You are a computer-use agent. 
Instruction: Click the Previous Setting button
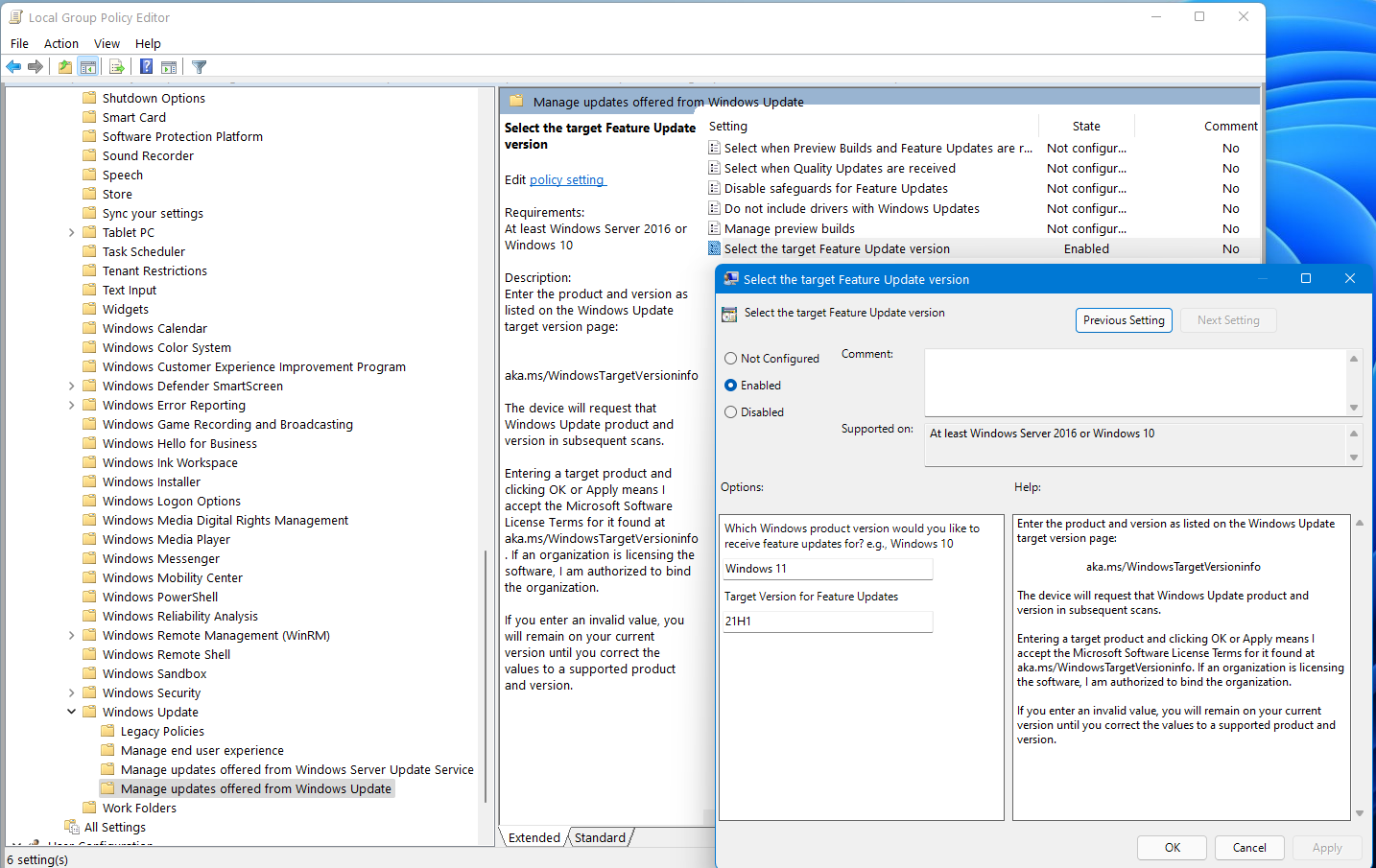point(1124,320)
